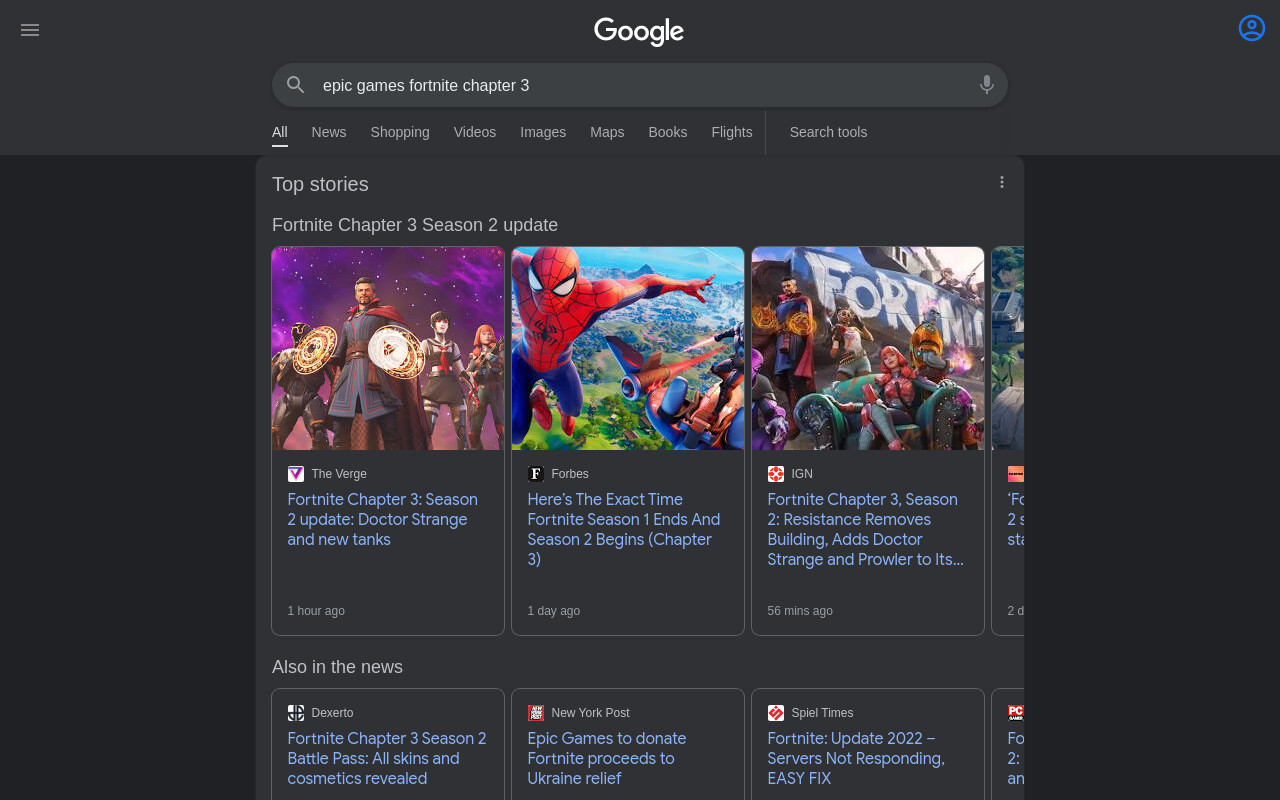Click 'Forbes' source name

(x=570, y=474)
